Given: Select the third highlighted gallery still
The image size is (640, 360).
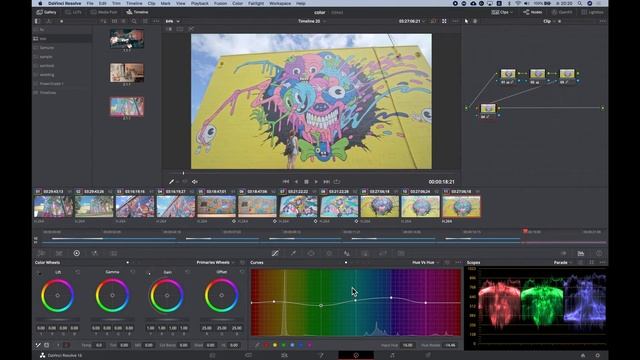Looking at the screenshot, I should tap(127, 107).
